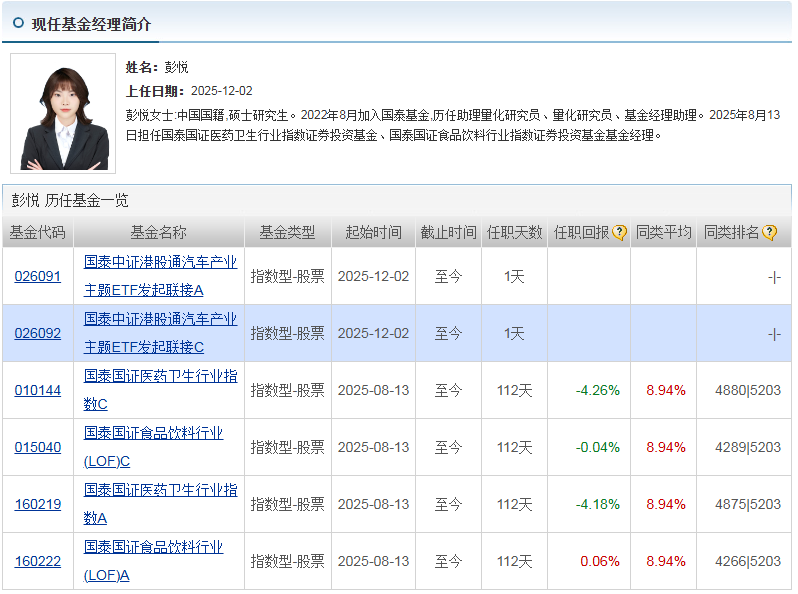Click 112天 tenure in row 160222
This screenshot has width=798, height=594.
pyautogui.click(x=515, y=561)
